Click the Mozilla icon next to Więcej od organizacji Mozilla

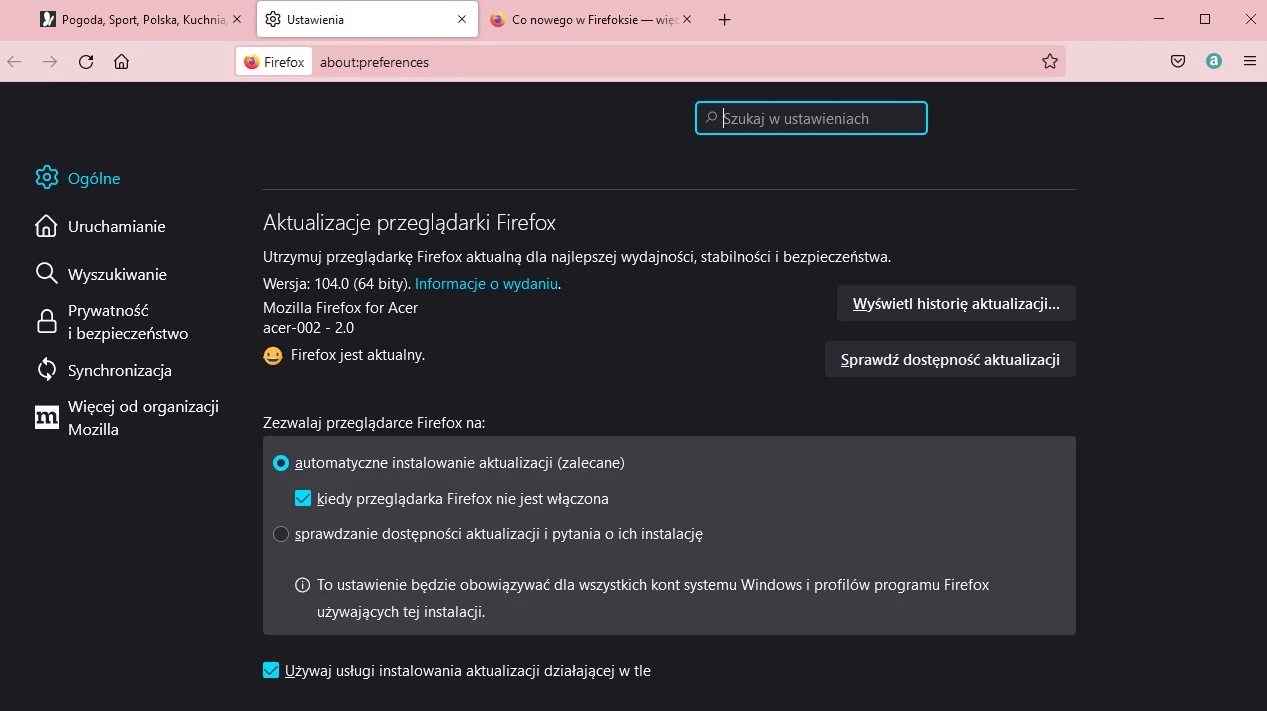tap(46, 417)
